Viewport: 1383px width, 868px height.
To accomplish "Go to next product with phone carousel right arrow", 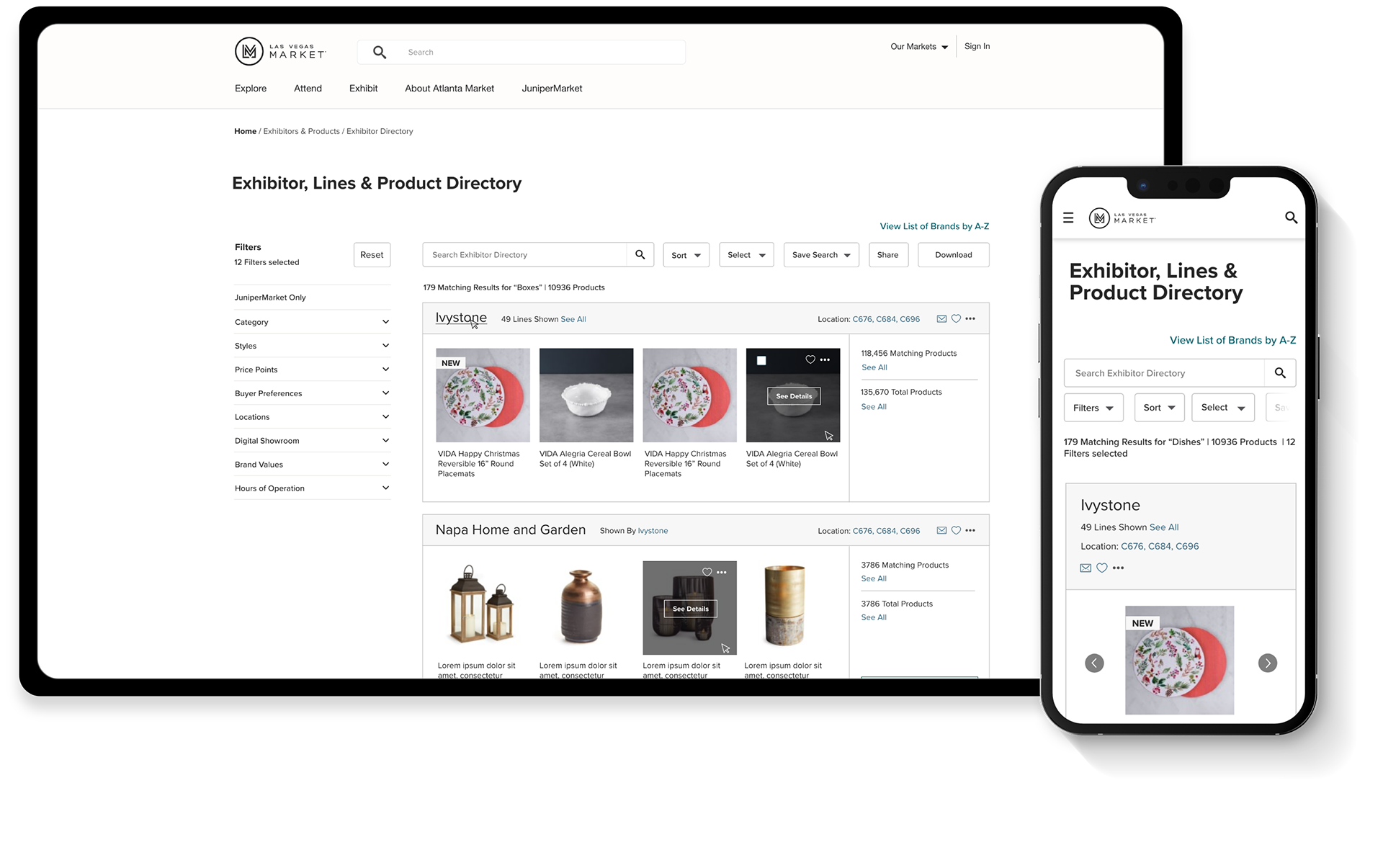I will [1268, 663].
